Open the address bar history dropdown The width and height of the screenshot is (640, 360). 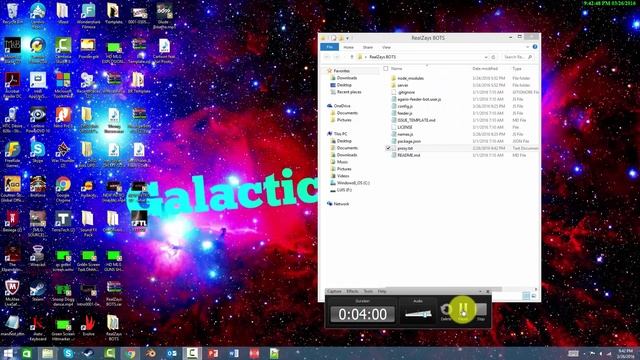486,57
